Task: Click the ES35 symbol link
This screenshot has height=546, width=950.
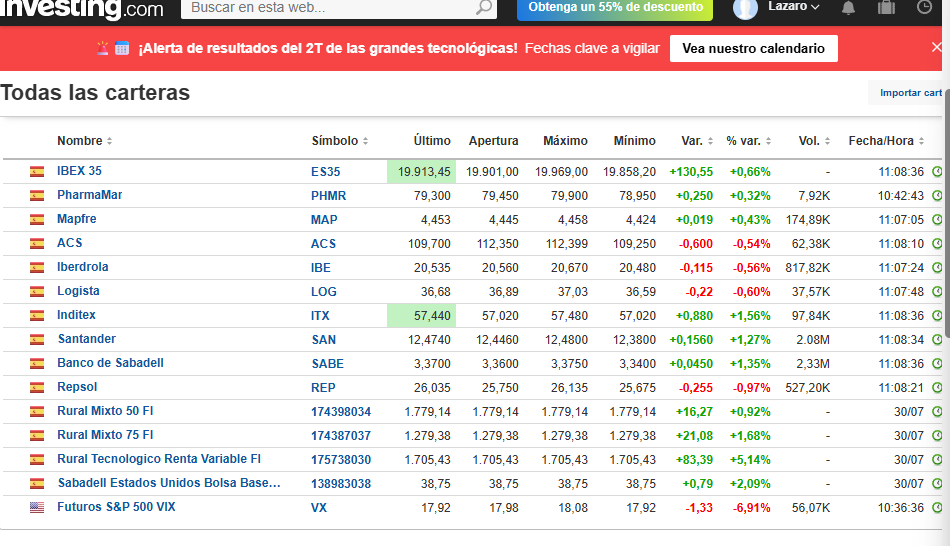Action: (x=326, y=171)
